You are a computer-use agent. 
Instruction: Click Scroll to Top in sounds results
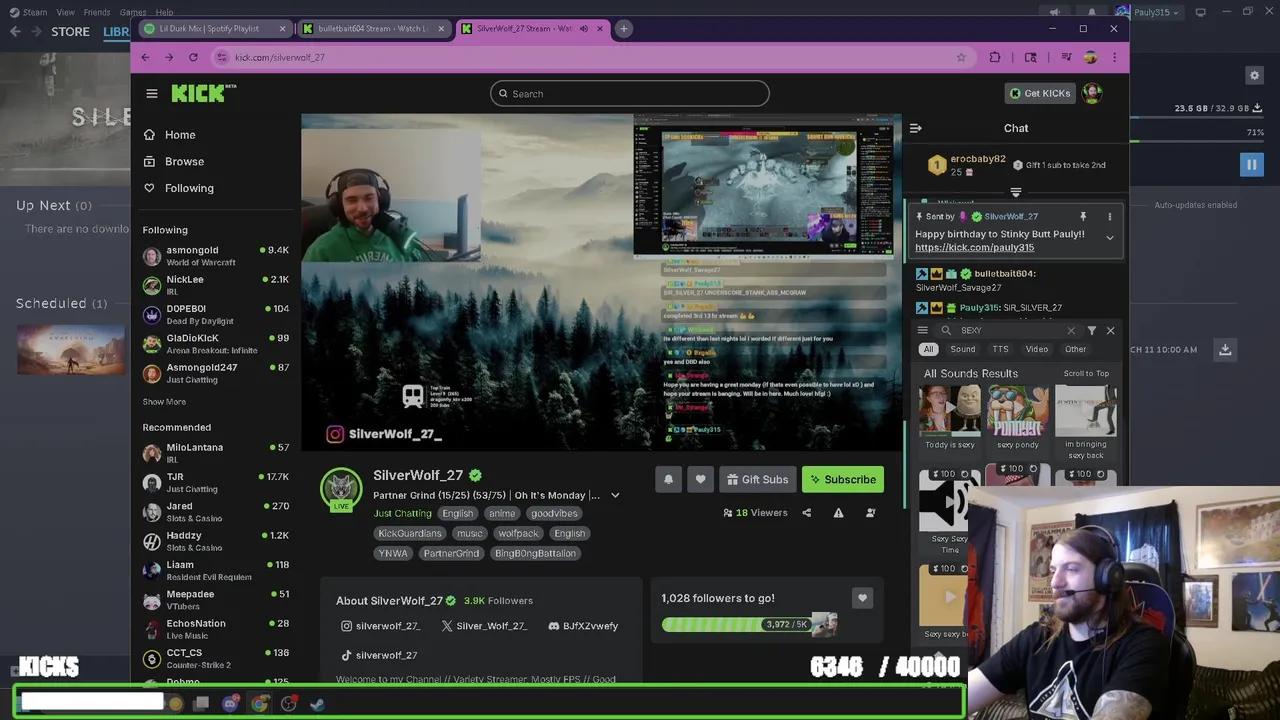1086,374
